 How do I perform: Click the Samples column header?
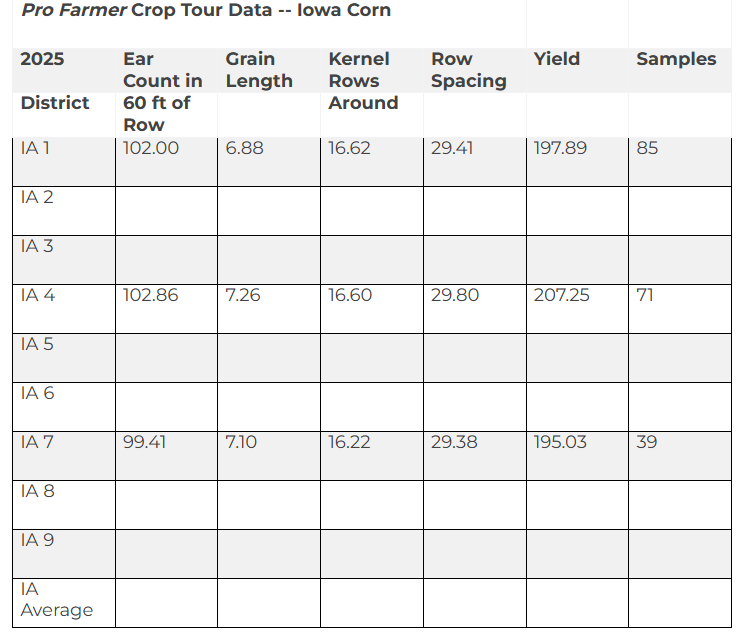(676, 59)
